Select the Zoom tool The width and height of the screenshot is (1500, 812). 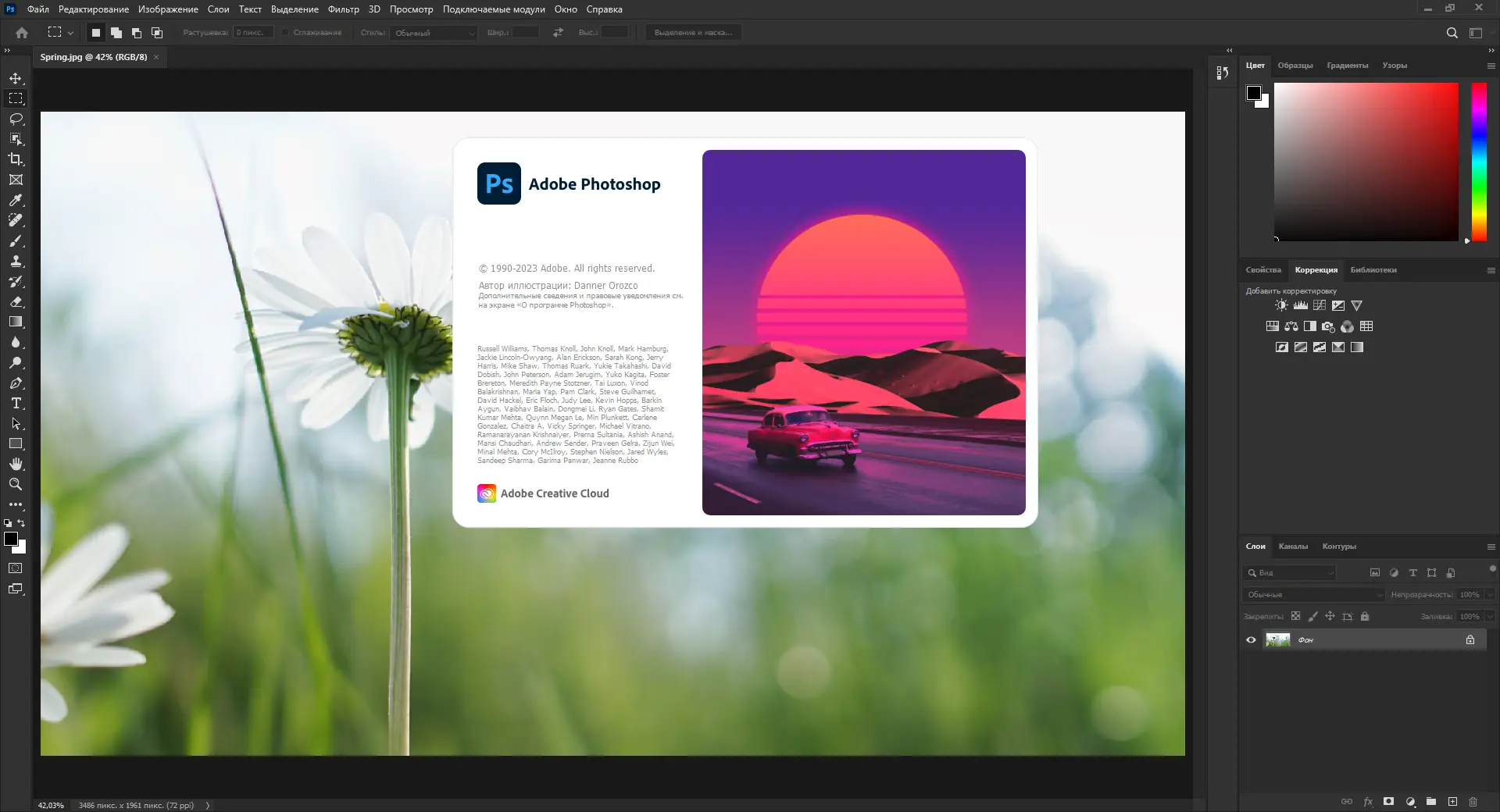[16, 484]
